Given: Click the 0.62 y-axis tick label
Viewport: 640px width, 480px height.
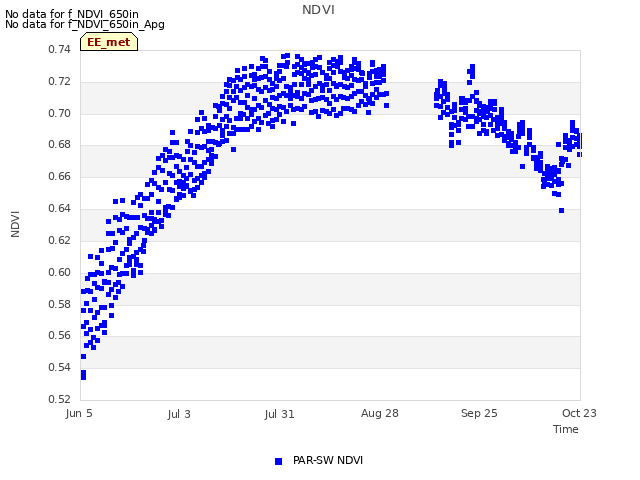Looking at the screenshot, I should [60, 240].
